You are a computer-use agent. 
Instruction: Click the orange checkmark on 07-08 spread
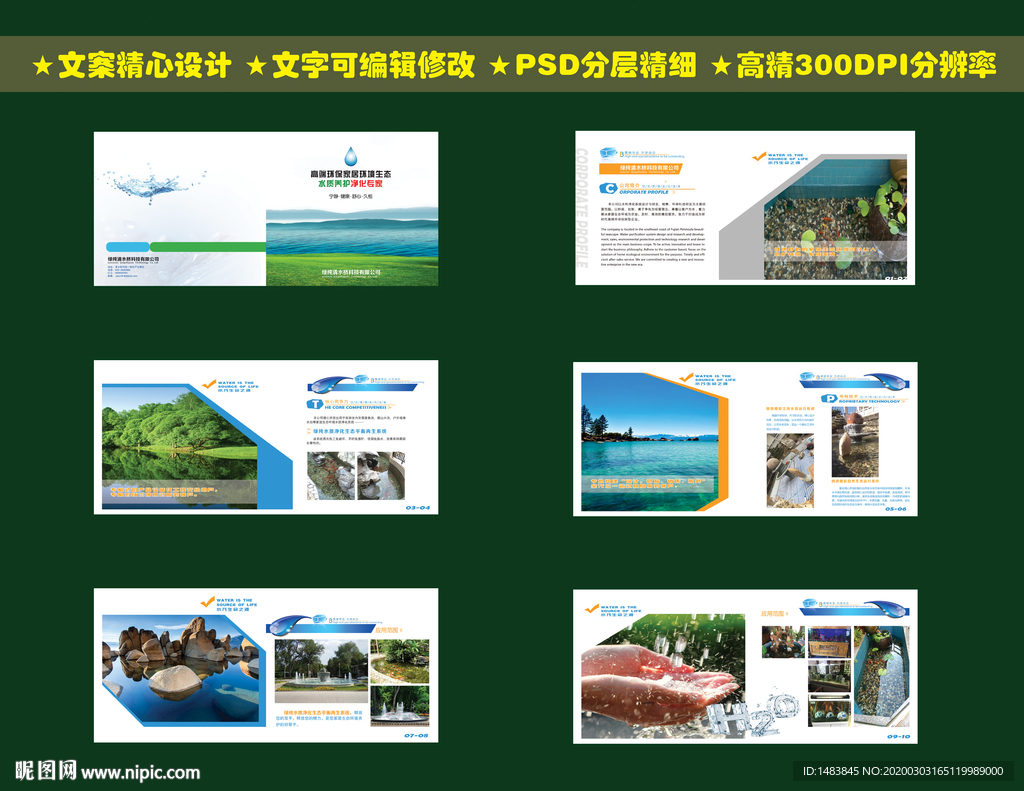coord(207,602)
